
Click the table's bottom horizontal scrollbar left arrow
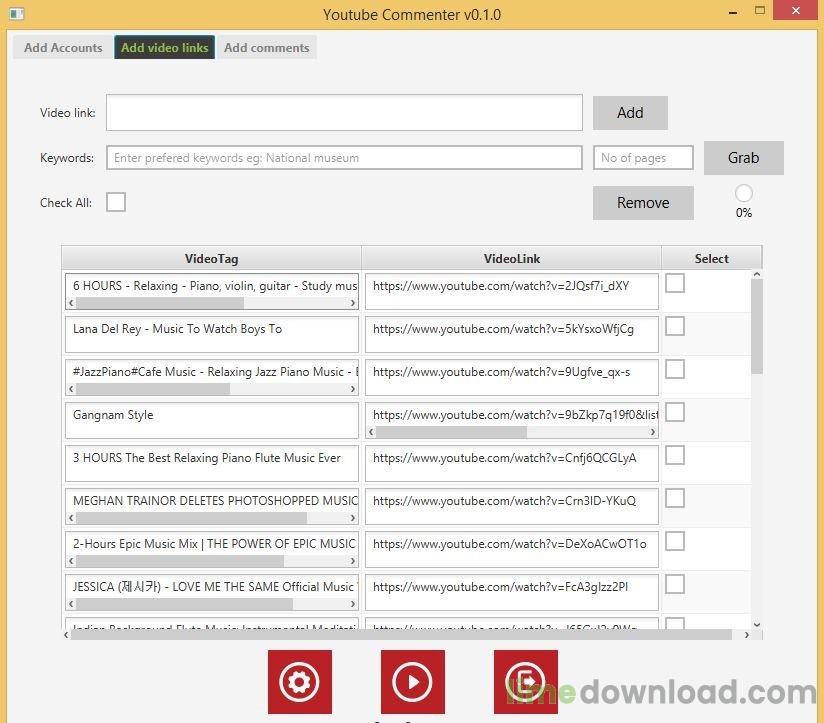coord(66,635)
